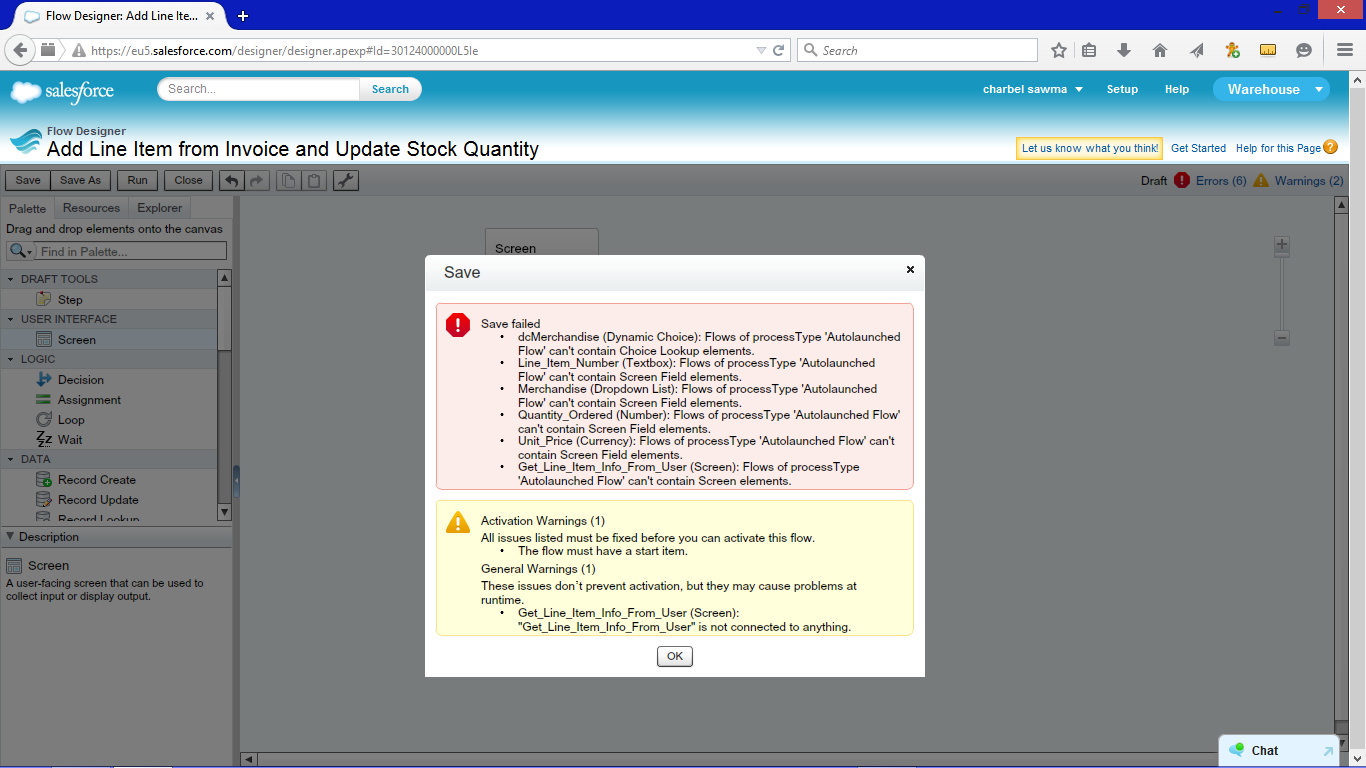Viewport: 1366px width, 768px height.
Task: Open the Warnings (2) link
Action: 1309,181
